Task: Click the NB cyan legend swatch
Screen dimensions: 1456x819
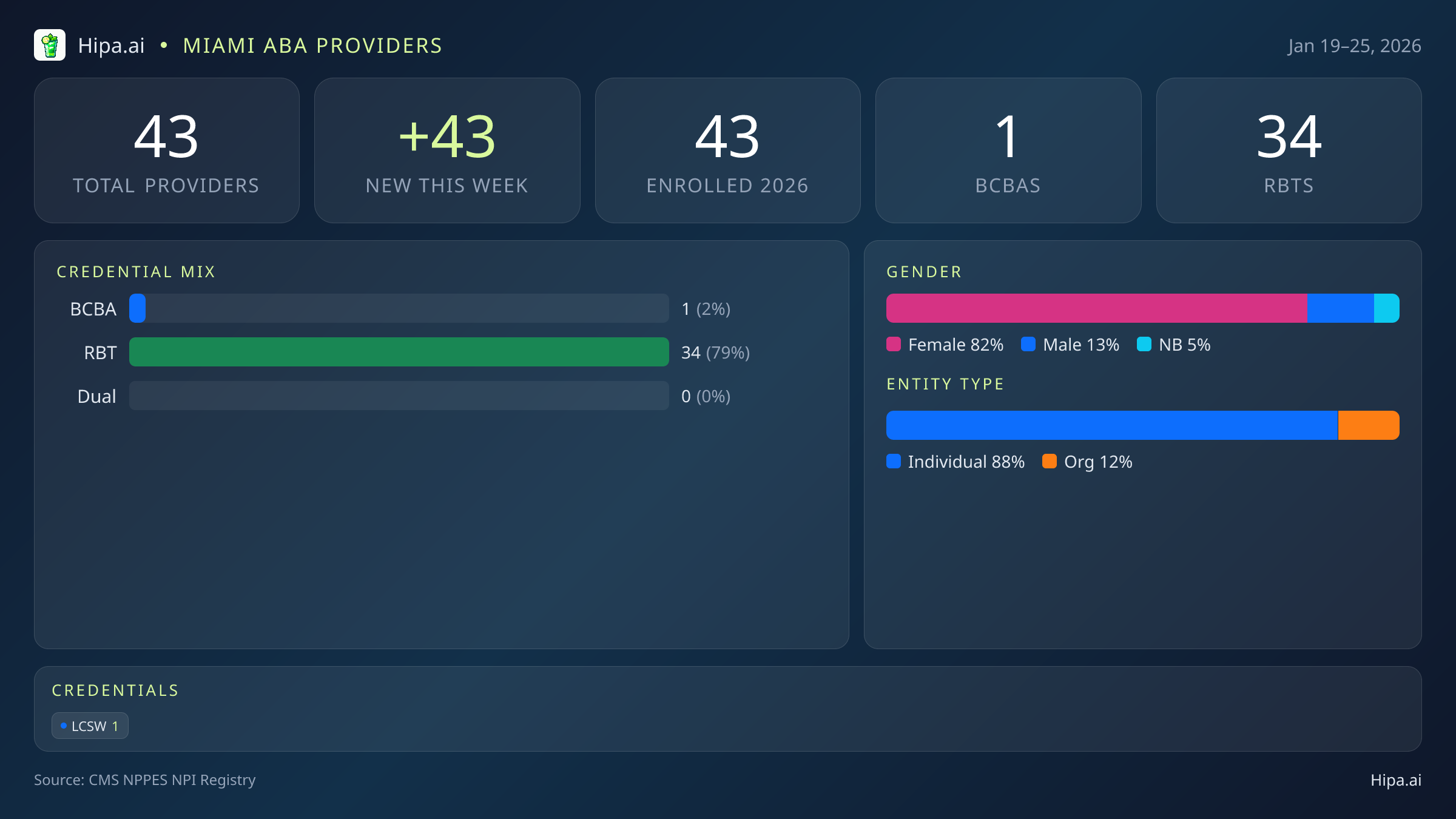Action: [1144, 345]
